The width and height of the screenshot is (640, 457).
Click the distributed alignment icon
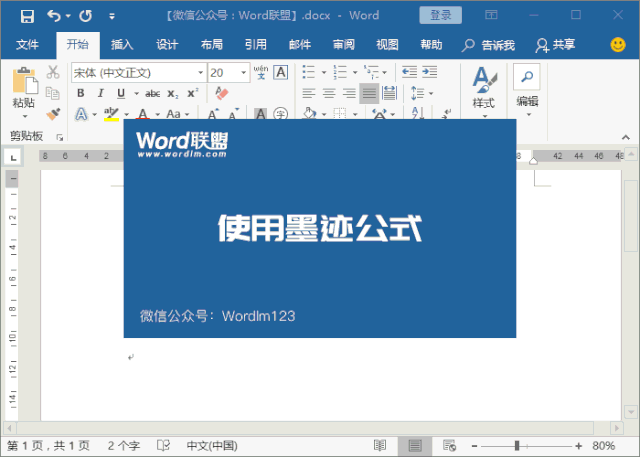[389, 93]
